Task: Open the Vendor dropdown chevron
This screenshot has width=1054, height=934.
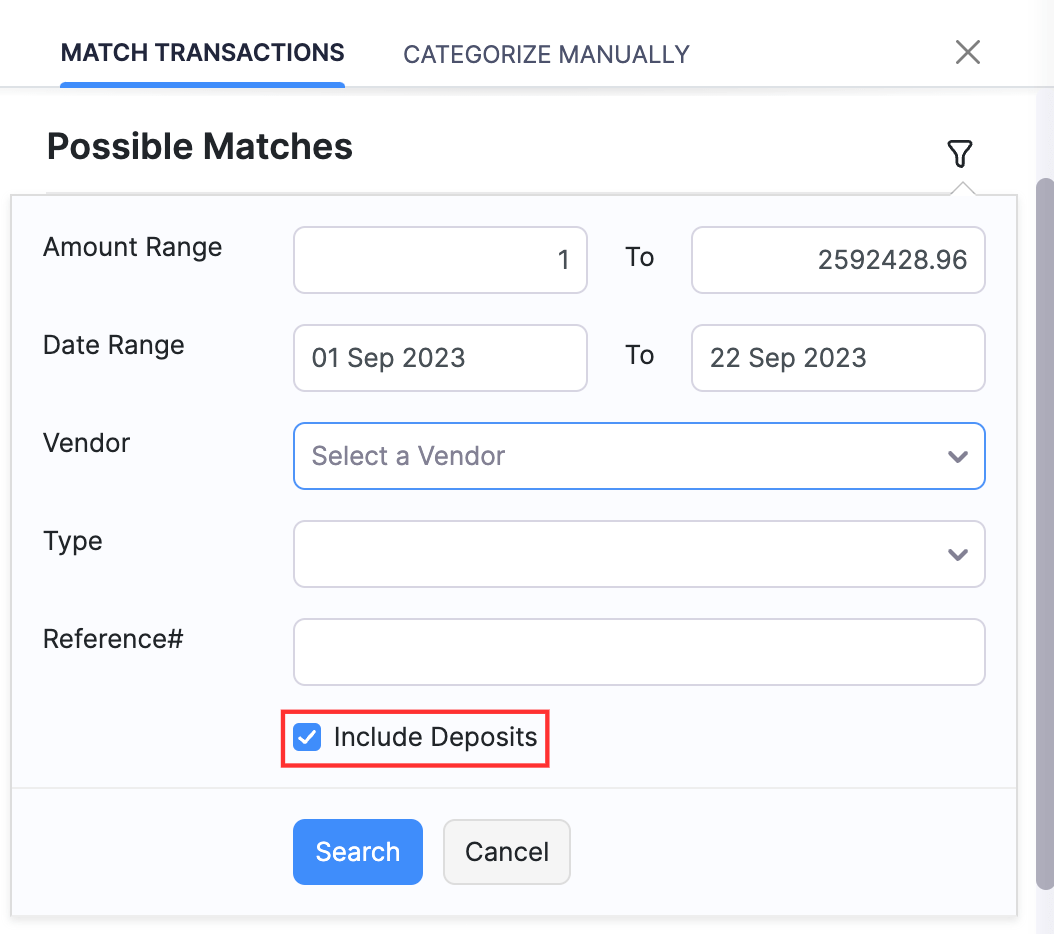Action: (x=958, y=456)
